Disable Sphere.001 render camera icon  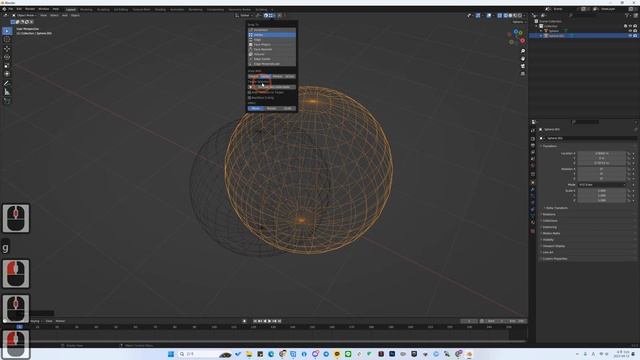(x=635, y=36)
